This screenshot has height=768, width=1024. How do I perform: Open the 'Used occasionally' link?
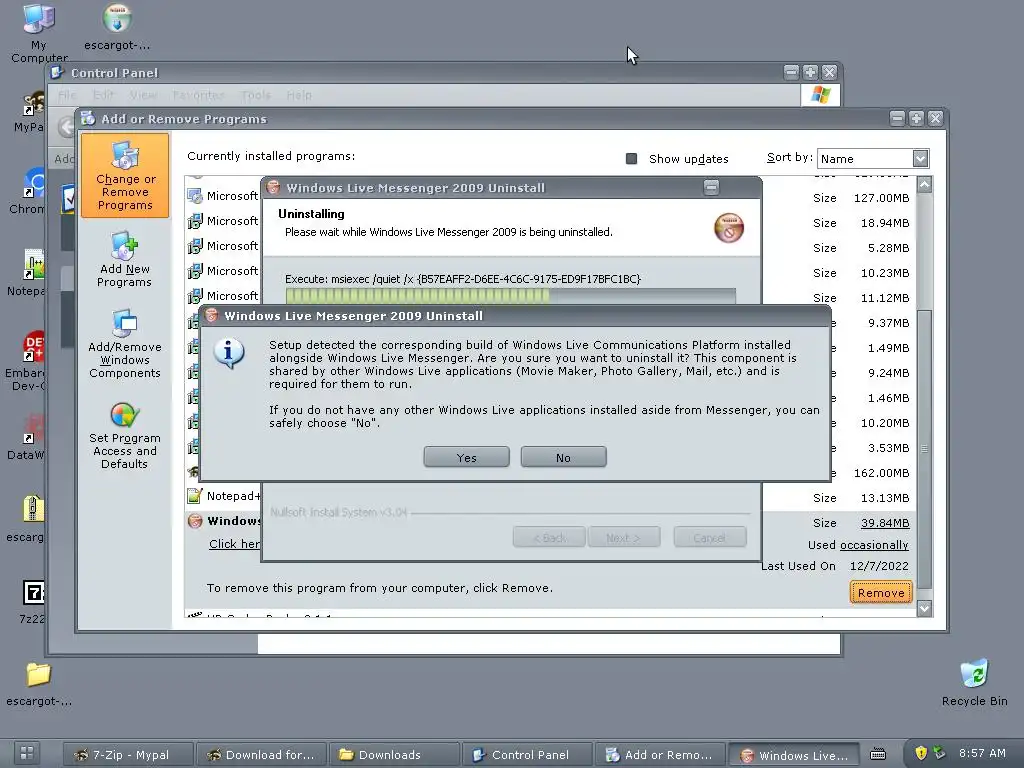click(874, 545)
